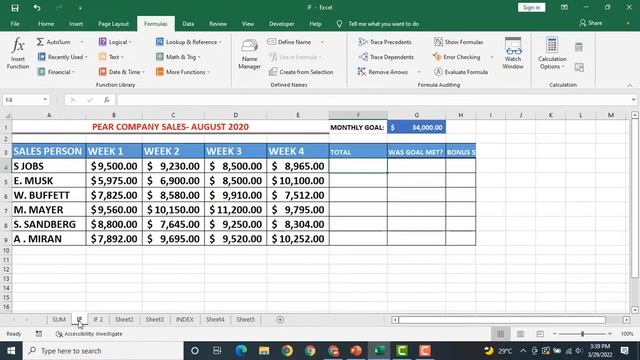
Task: Click Remove Arrows
Action: coord(382,72)
